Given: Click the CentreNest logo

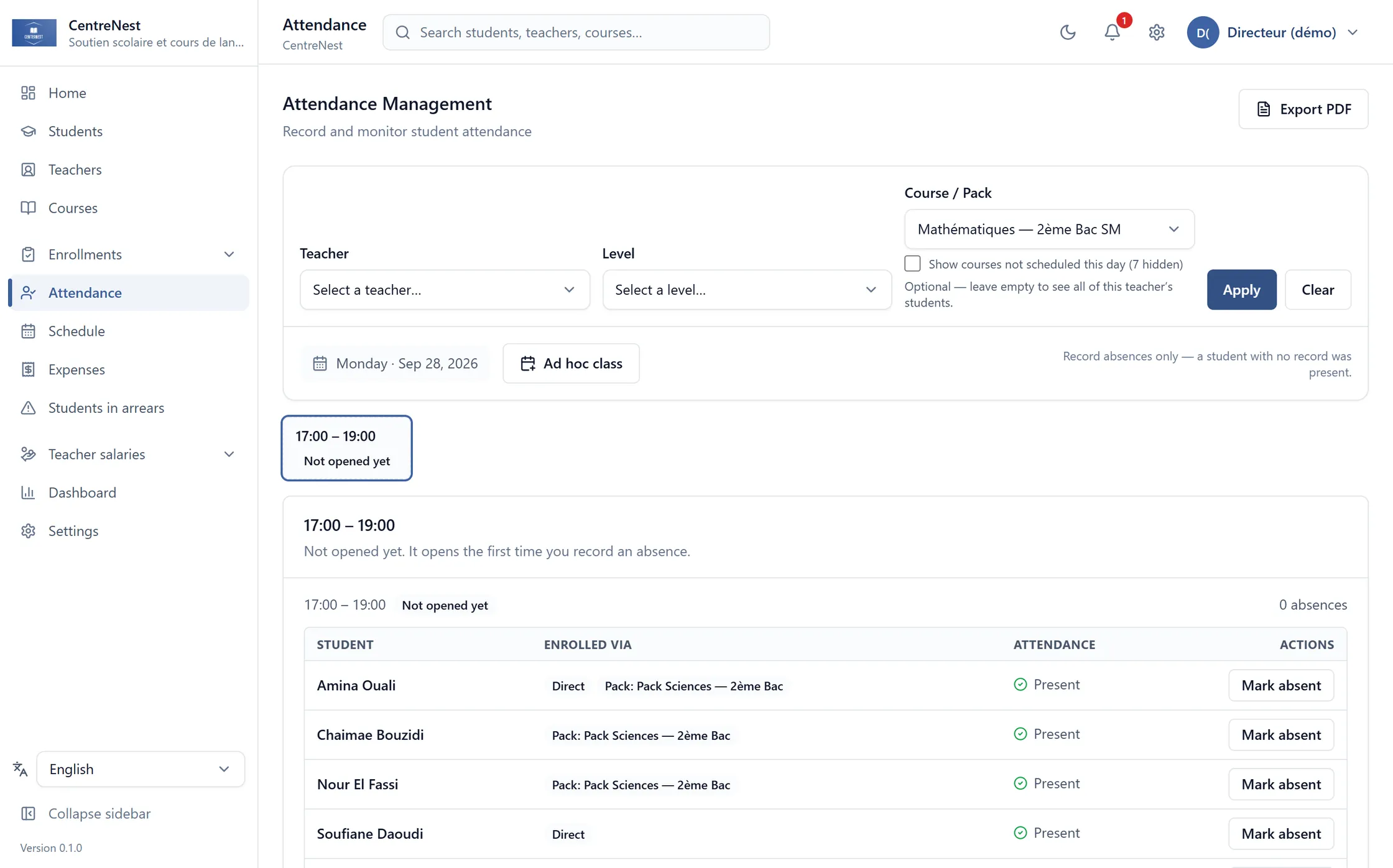Looking at the screenshot, I should point(34,32).
